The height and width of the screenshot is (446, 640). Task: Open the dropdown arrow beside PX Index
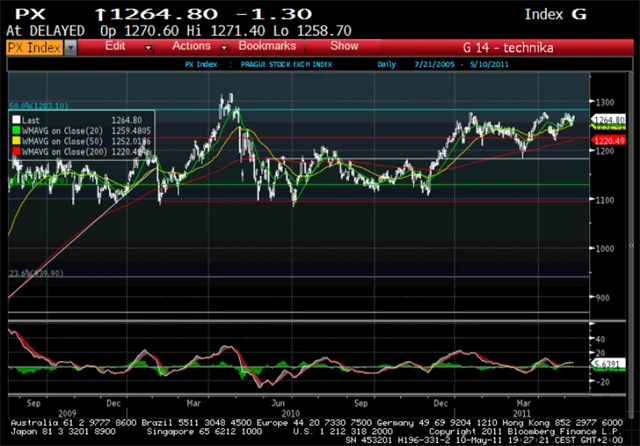tap(71, 48)
